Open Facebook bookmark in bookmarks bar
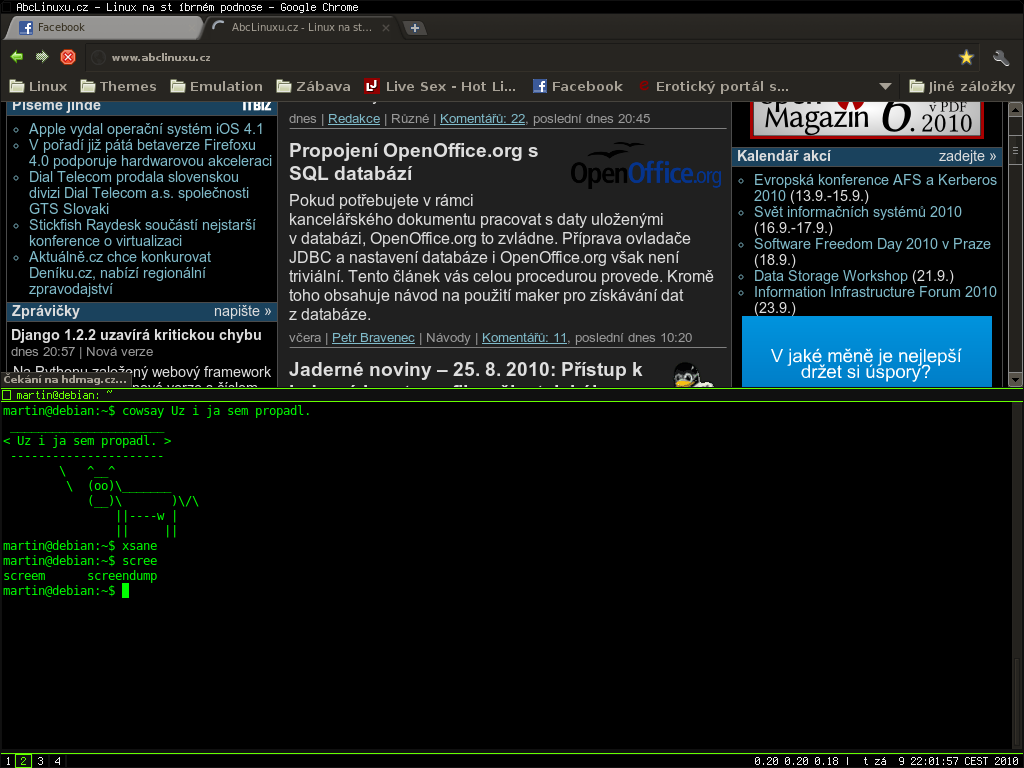 577,86
